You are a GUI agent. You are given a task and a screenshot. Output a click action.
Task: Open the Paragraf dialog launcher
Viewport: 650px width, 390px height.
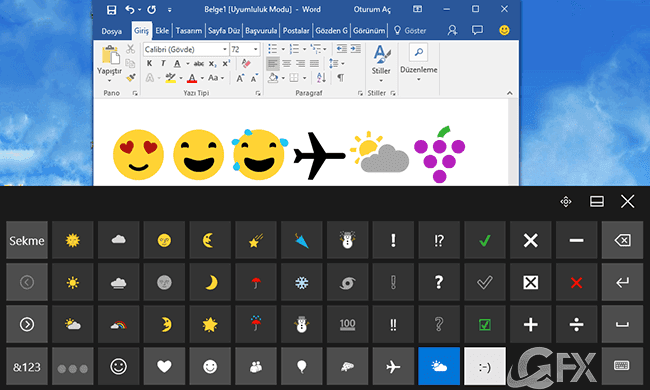tap(360, 93)
